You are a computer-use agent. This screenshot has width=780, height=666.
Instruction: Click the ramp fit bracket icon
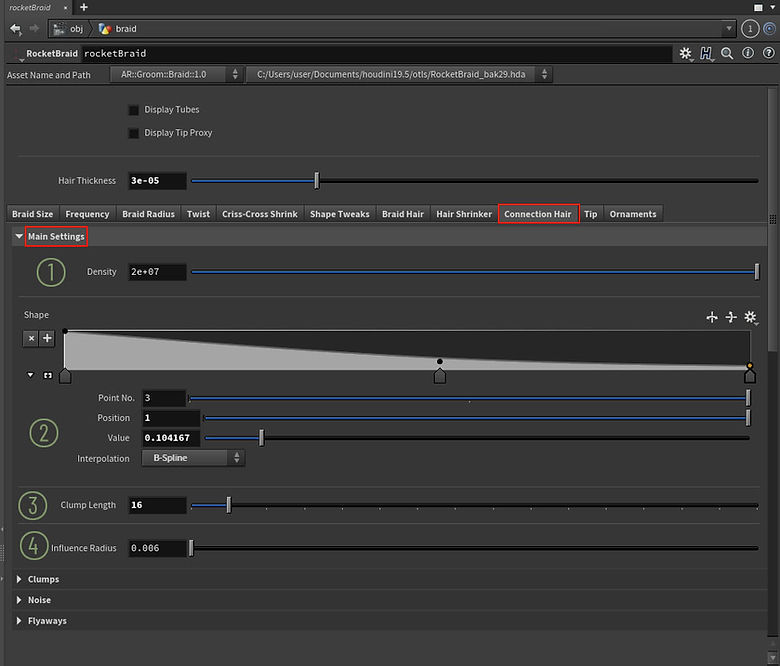[x=48, y=376]
